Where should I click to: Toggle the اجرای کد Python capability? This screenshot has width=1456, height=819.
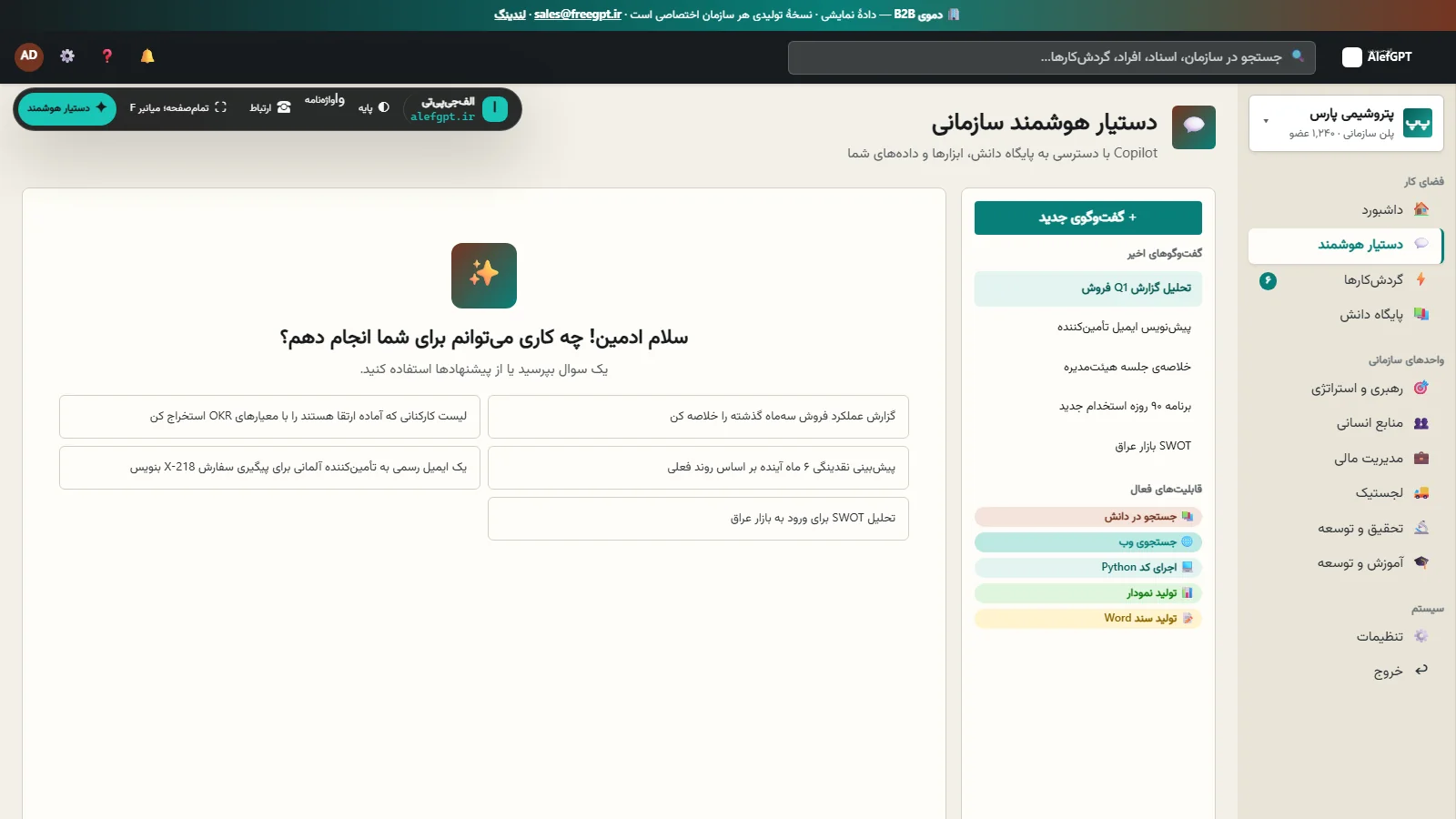[x=1087, y=568]
